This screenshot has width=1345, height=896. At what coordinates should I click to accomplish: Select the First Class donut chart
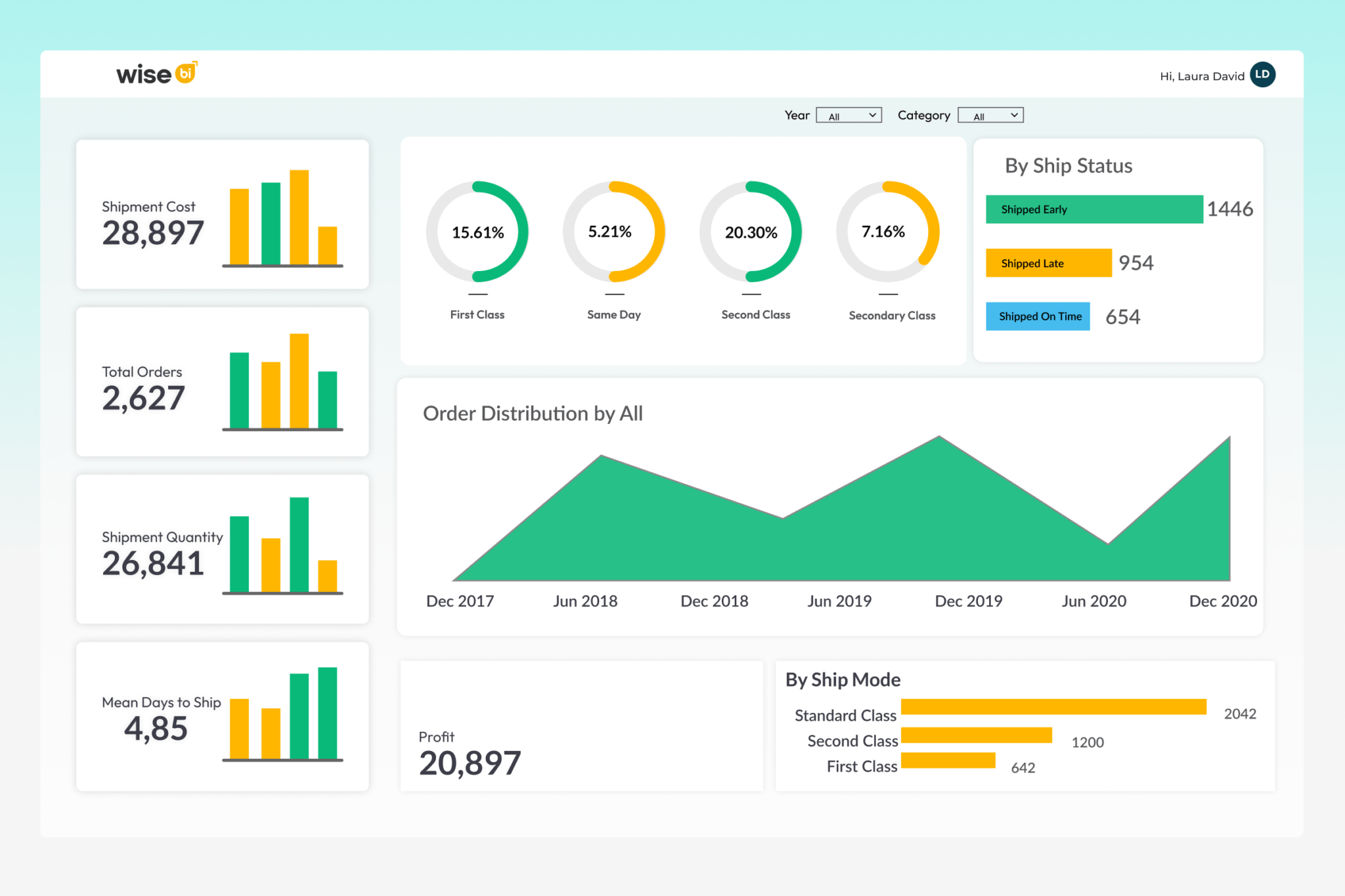click(478, 231)
